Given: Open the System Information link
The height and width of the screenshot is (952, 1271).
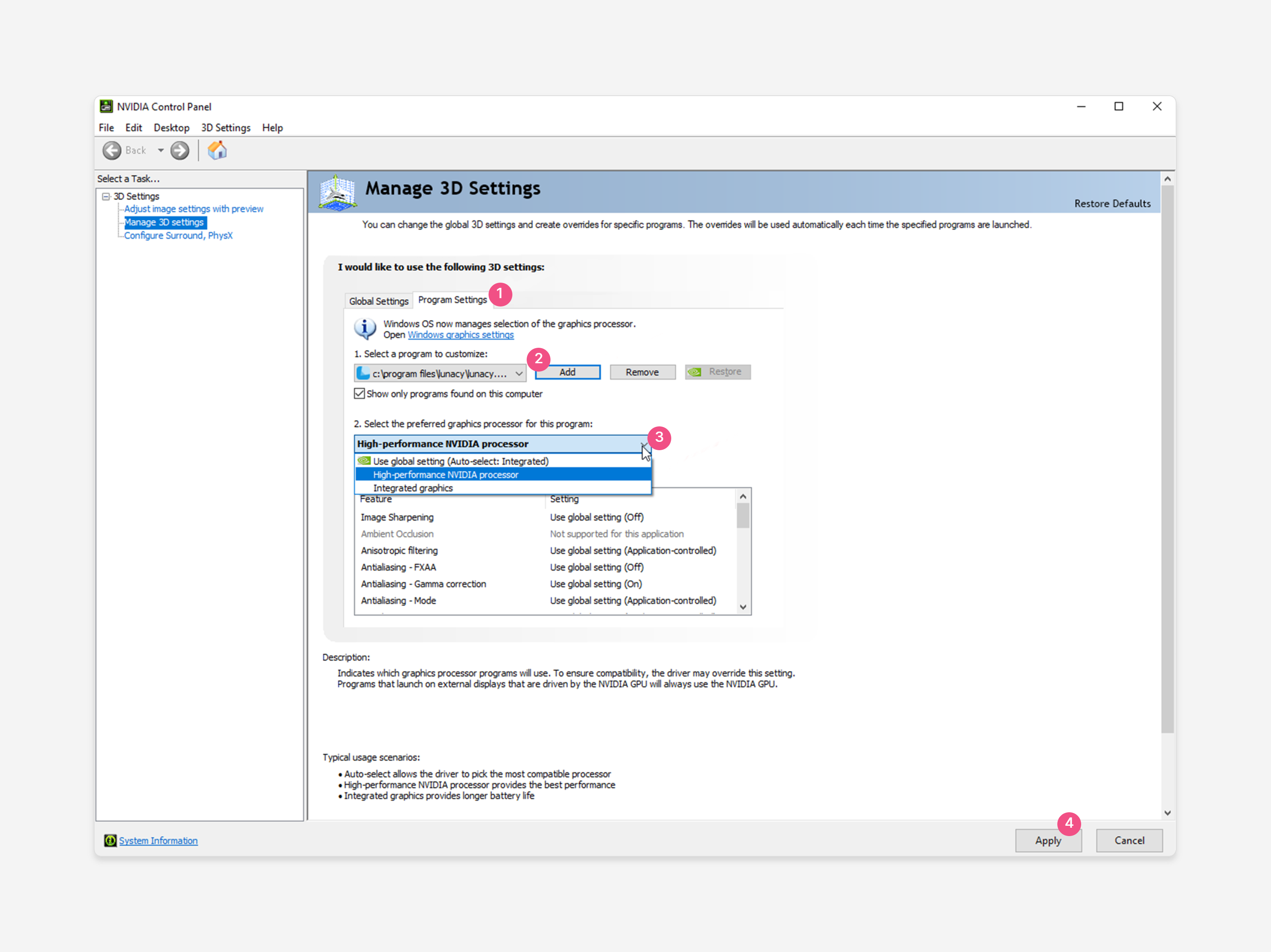Looking at the screenshot, I should [x=158, y=840].
